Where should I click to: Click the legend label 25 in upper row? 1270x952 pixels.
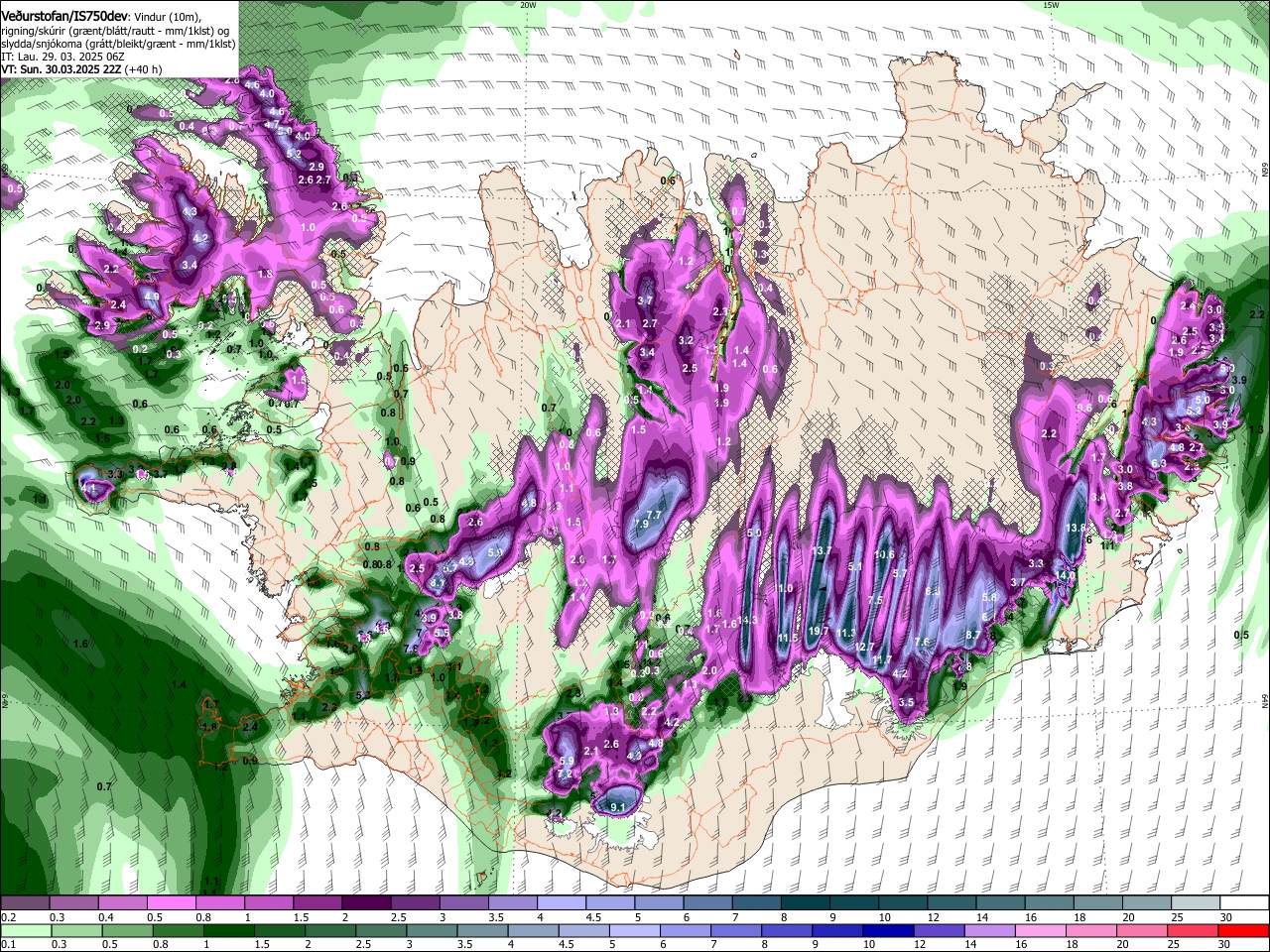1176,917
